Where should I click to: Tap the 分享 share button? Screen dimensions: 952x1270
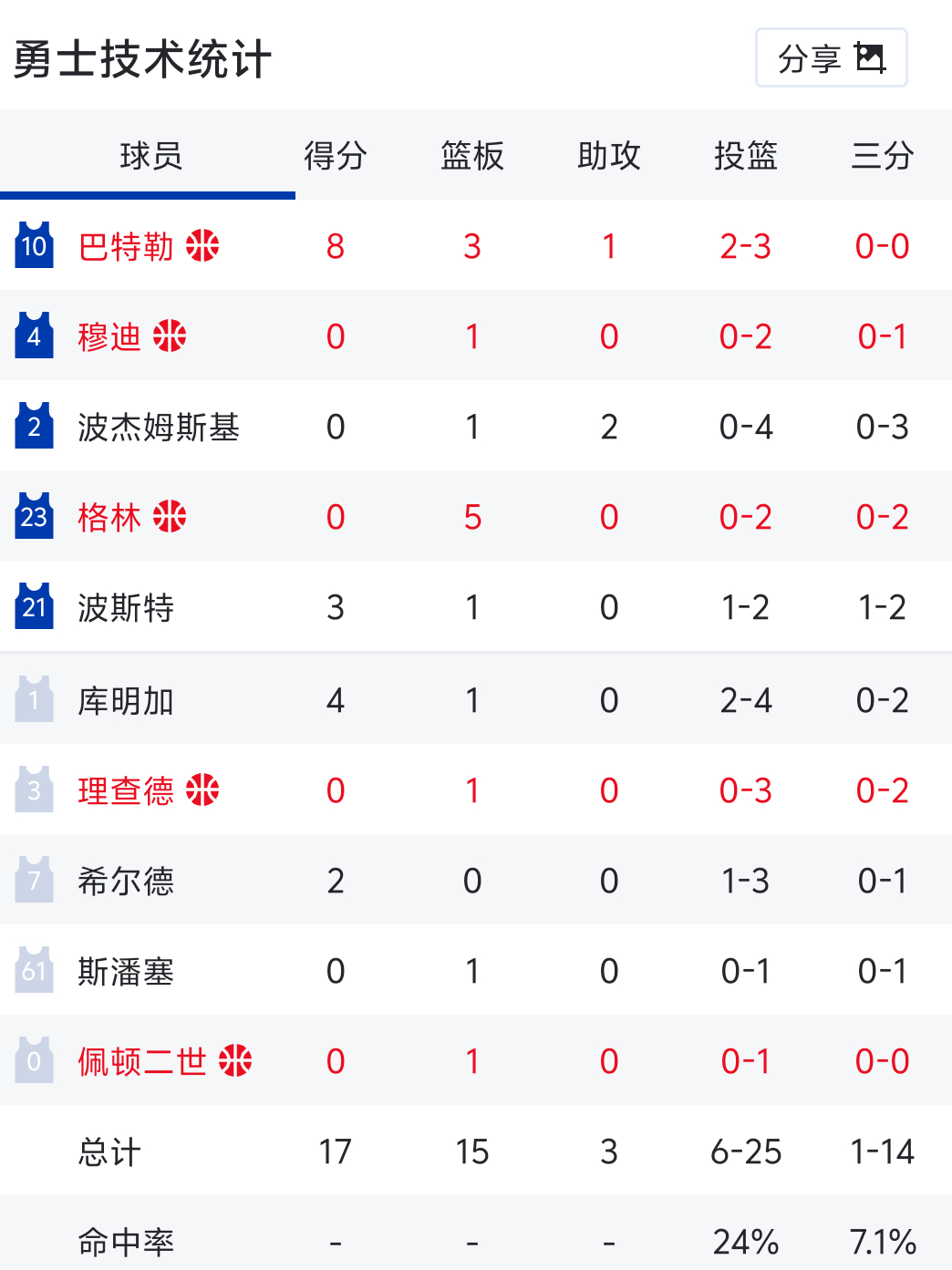coord(831,57)
